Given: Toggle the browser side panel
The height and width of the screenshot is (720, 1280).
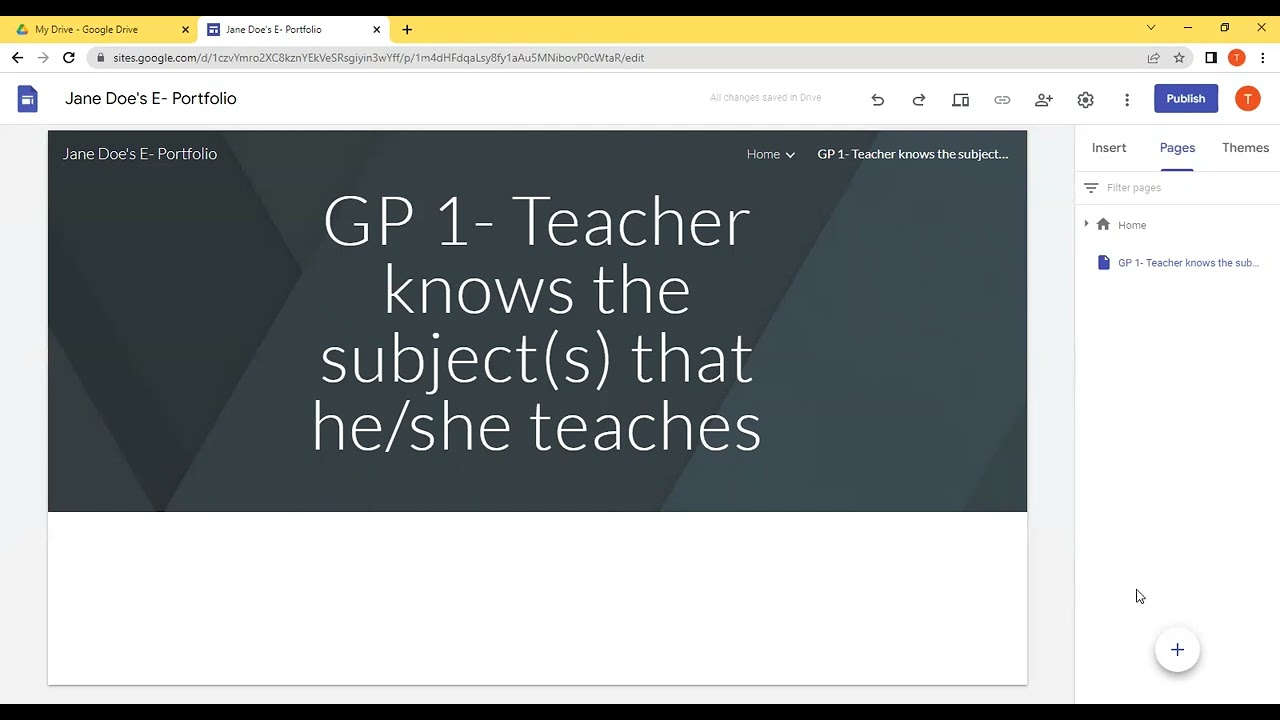Looking at the screenshot, I should (x=1211, y=58).
